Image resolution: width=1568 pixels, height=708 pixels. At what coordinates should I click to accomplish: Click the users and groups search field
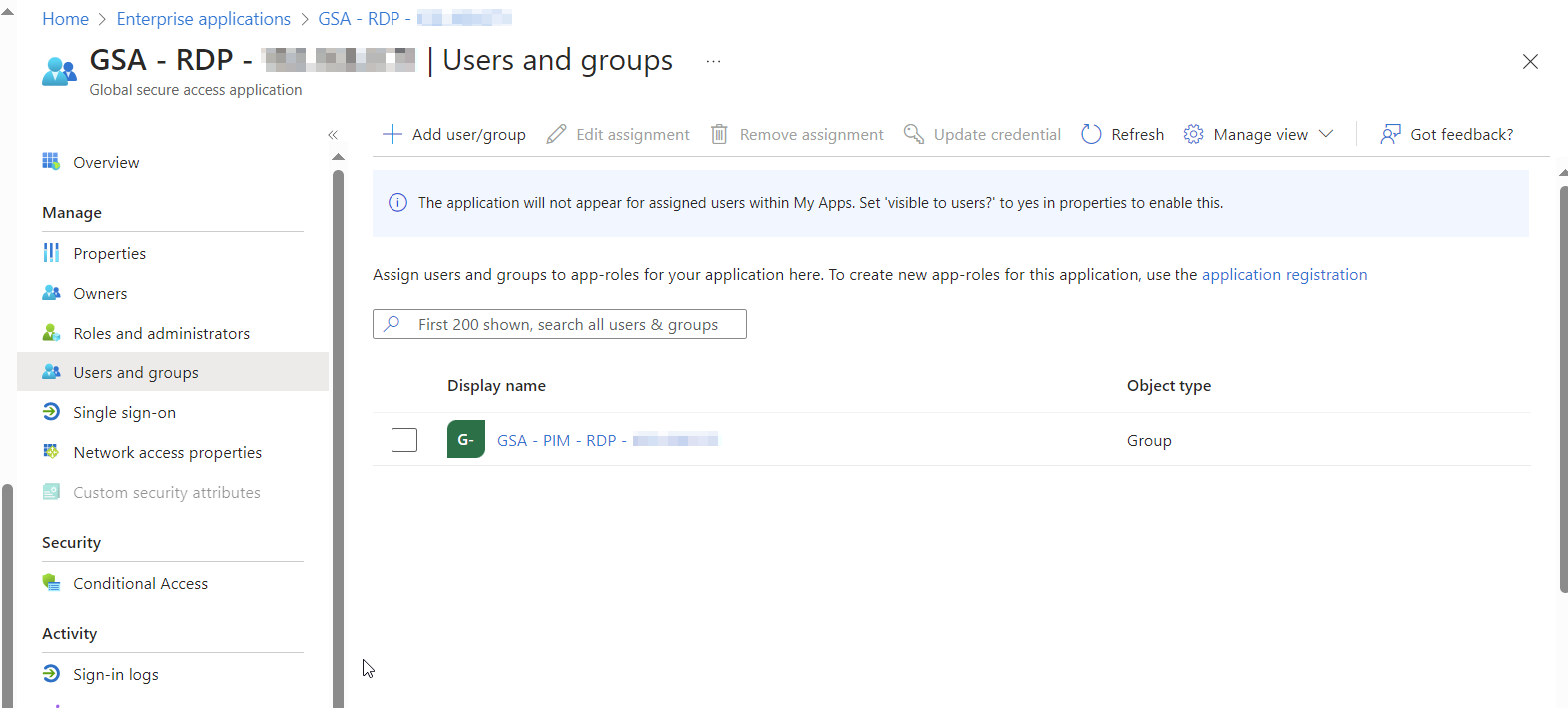559,324
